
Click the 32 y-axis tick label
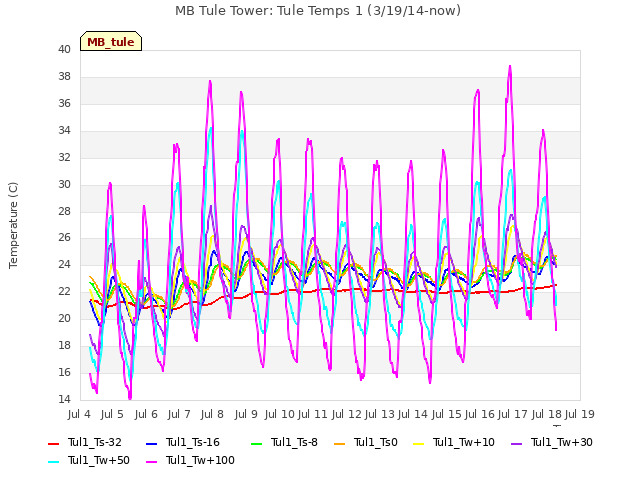pos(64,157)
